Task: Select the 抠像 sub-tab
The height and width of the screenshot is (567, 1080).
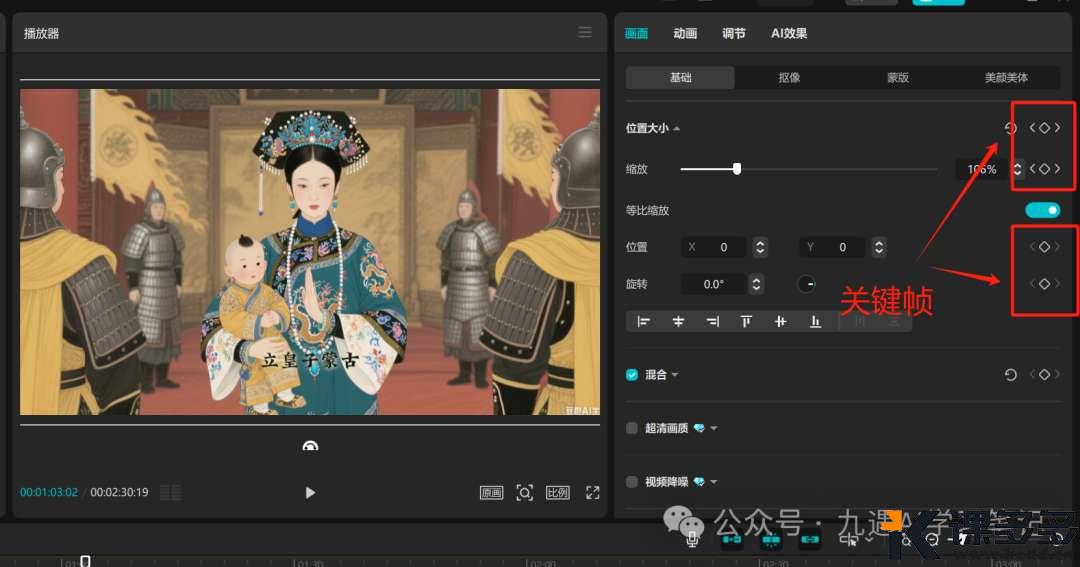Action: [789, 77]
